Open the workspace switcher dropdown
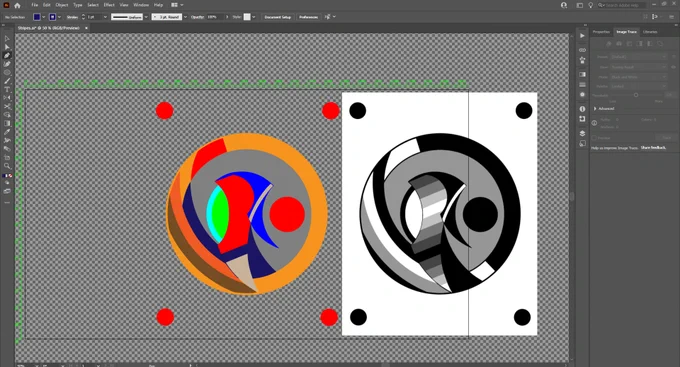 [177, 5]
